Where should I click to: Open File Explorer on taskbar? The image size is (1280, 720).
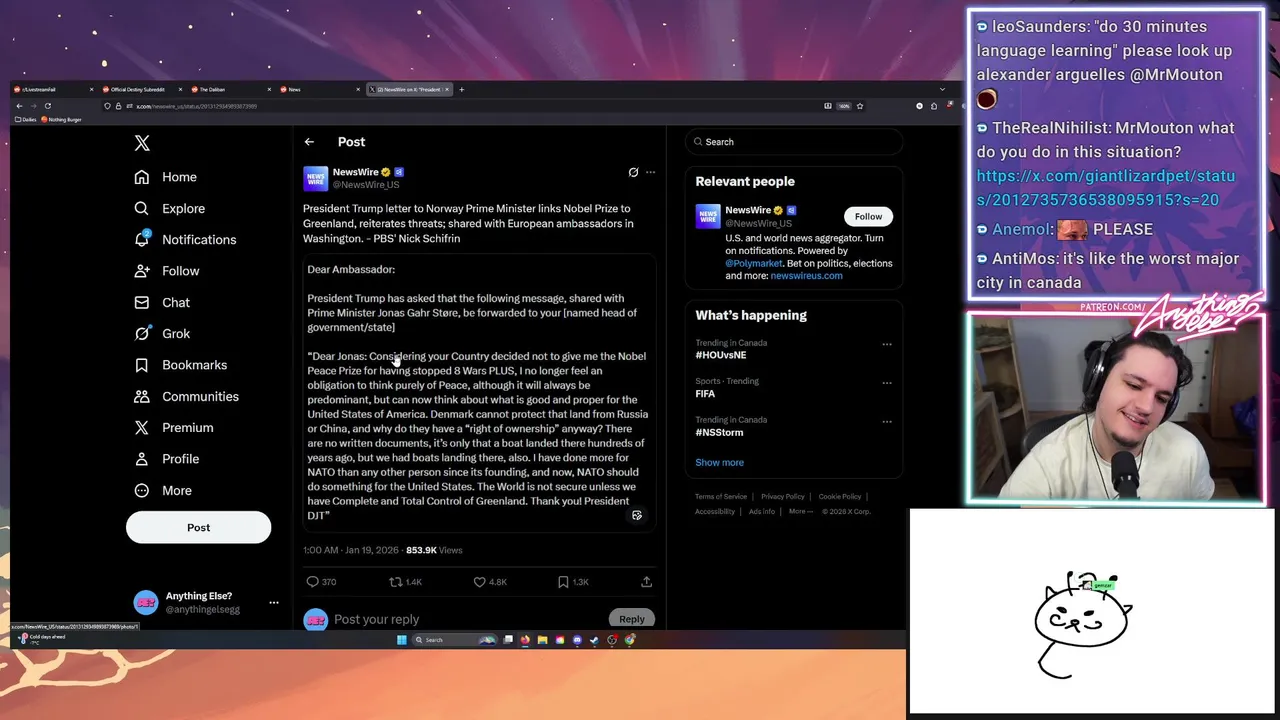coord(542,640)
